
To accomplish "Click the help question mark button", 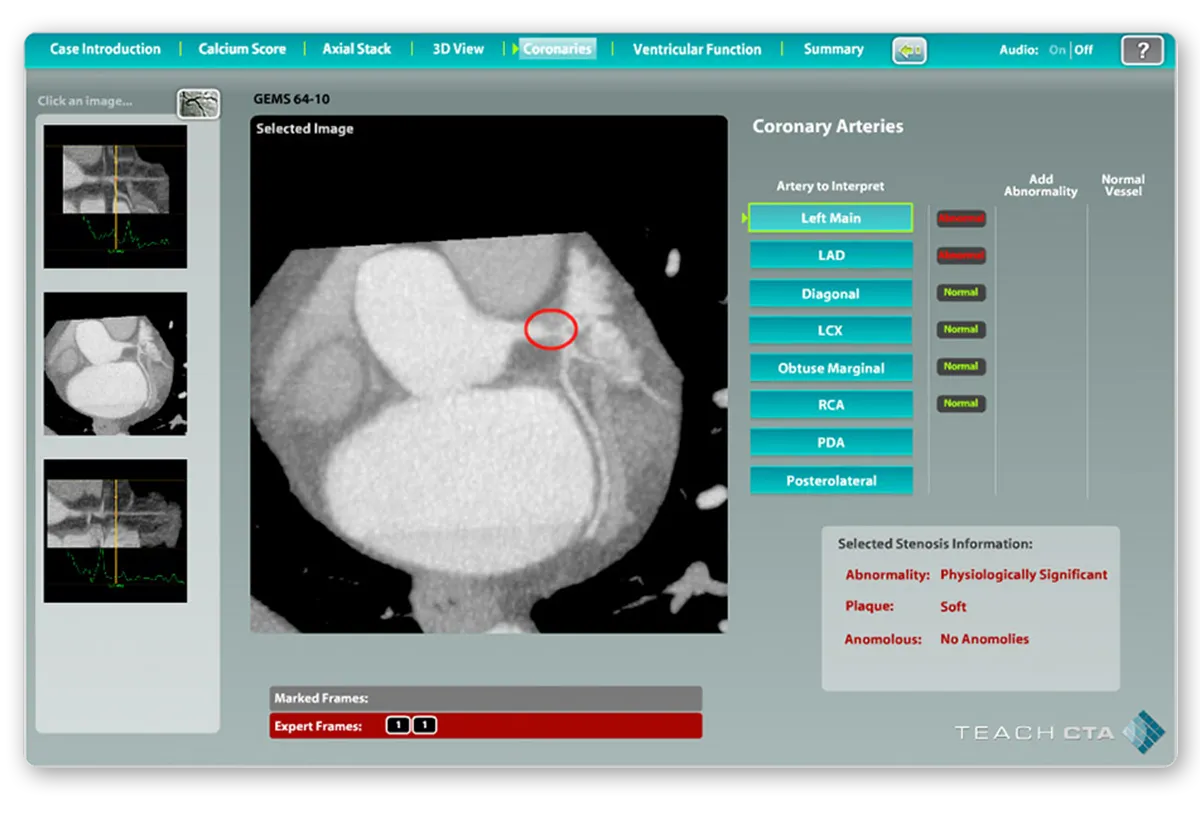I will click(1142, 50).
